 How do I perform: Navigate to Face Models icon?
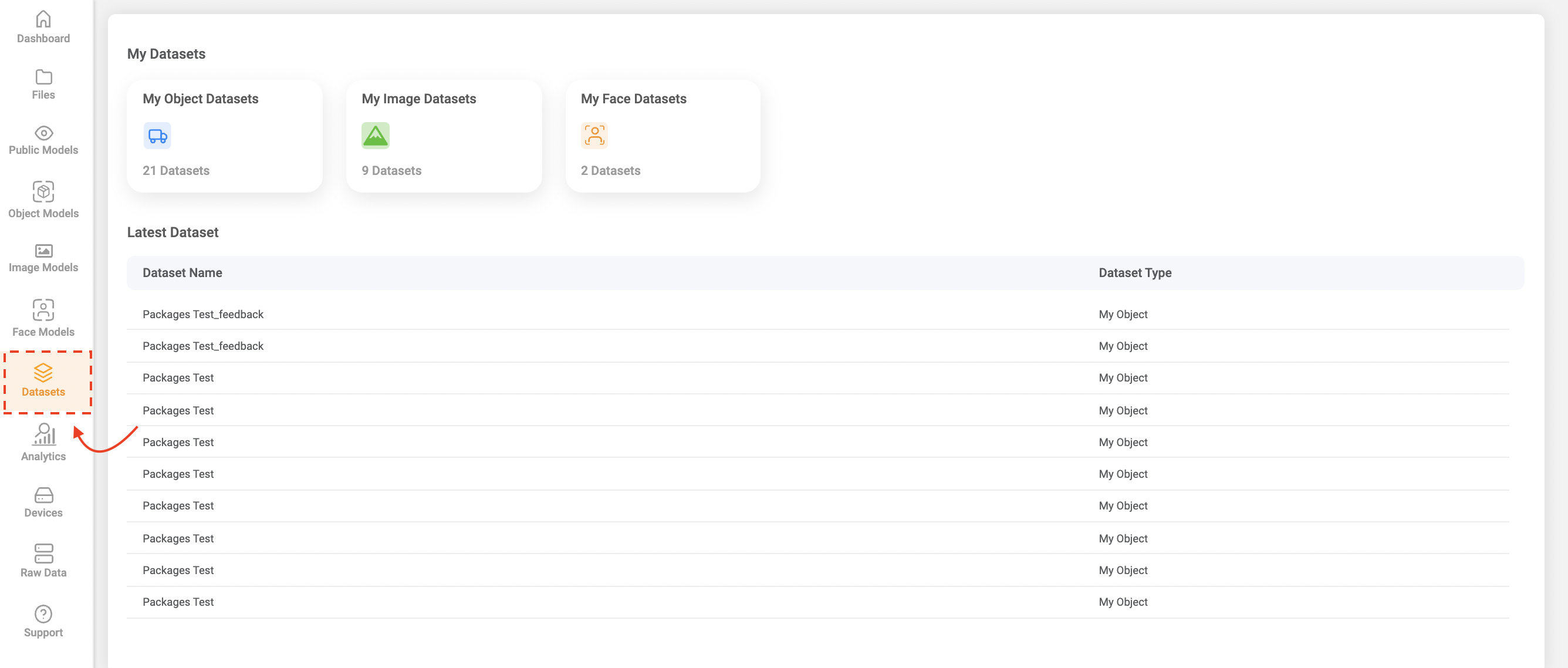[43, 310]
